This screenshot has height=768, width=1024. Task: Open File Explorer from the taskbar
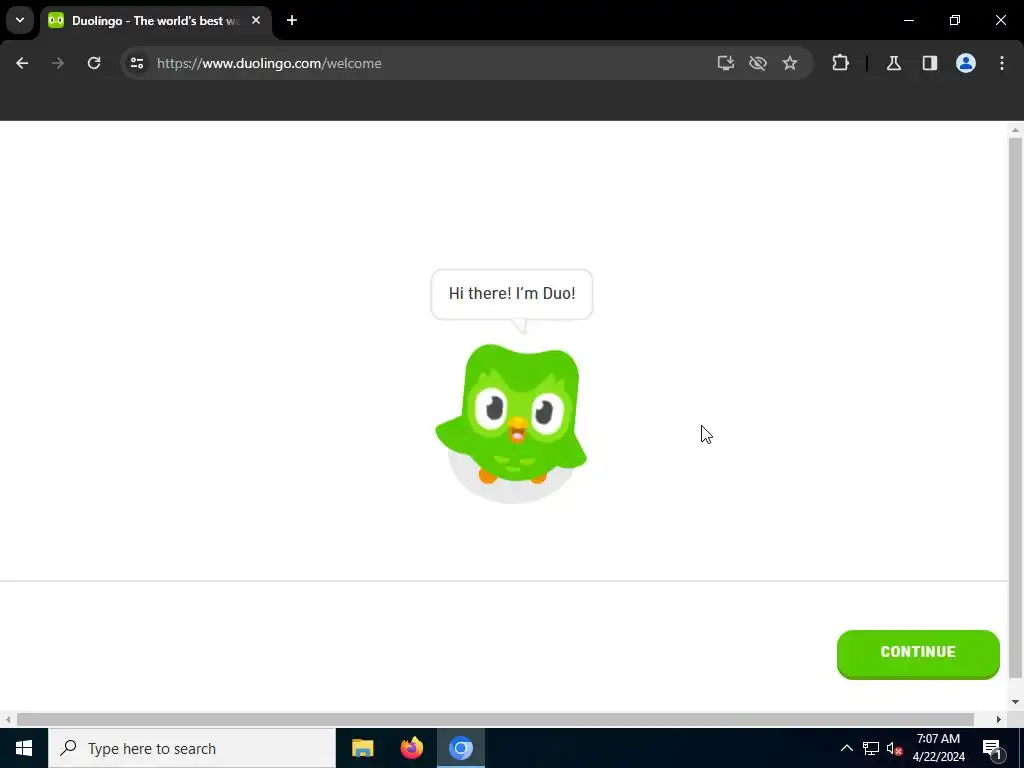point(362,748)
